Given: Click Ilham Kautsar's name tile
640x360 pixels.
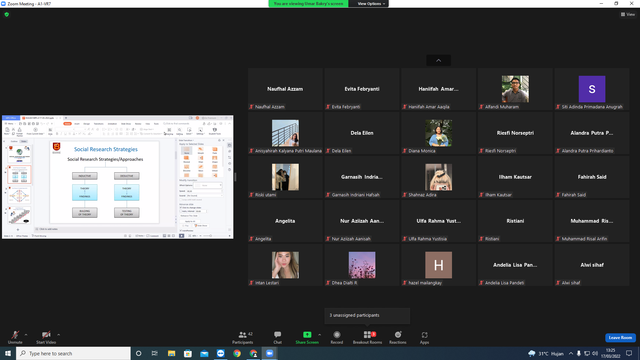Looking at the screenshot, I should [515, 177].
